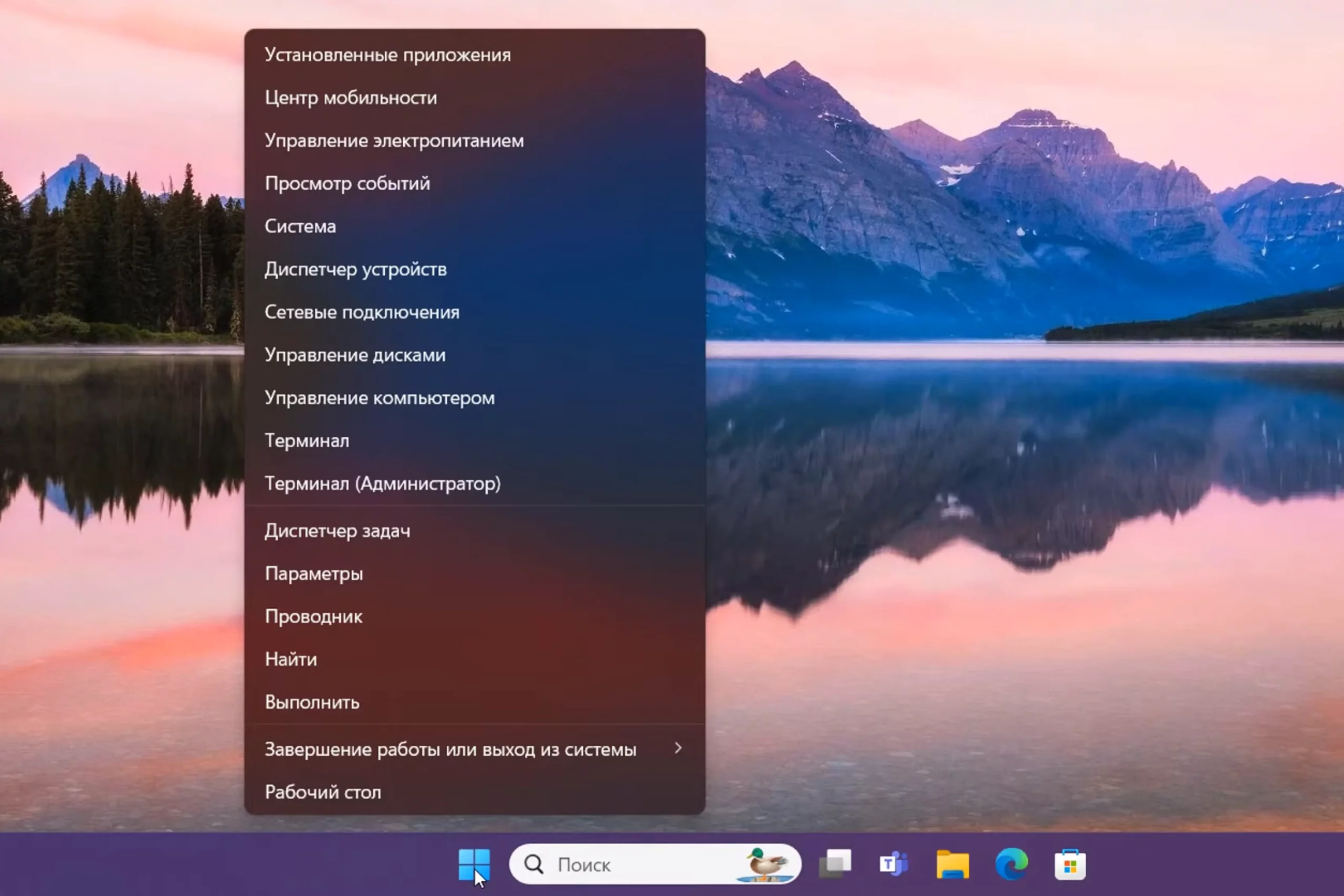Launch Microsoft Teams from the taskbar
This screenshot has width=1344, height=896.
coord(893,864)
